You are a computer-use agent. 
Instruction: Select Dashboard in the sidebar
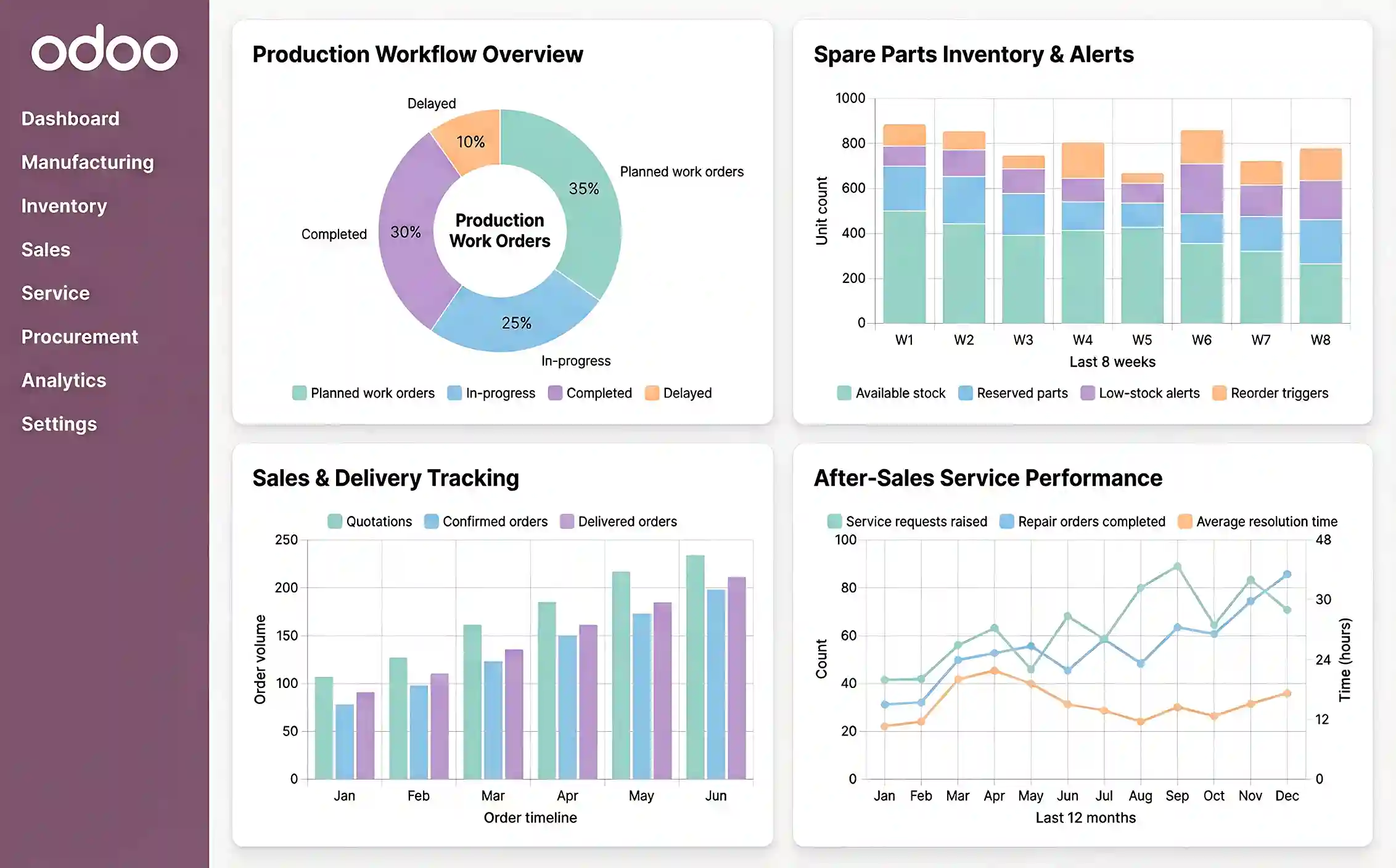click(70, 118)
